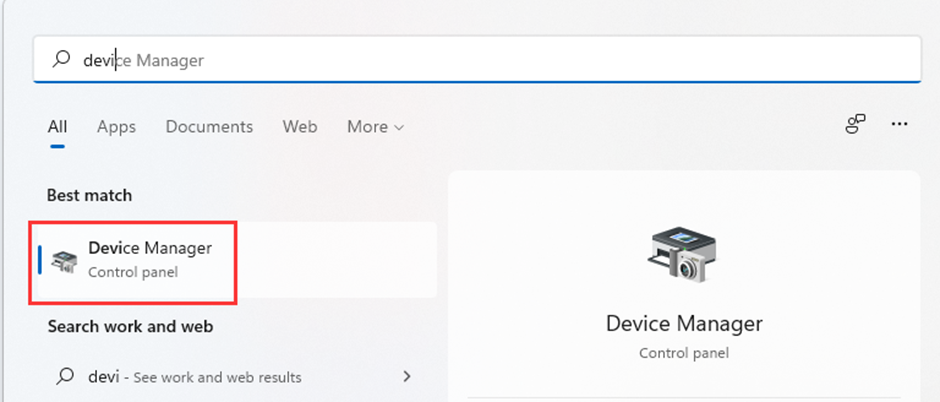Viewport: 940px width, 402px height.
Task: Click "Control panel" under the Best match result
Action: [133, 271]
